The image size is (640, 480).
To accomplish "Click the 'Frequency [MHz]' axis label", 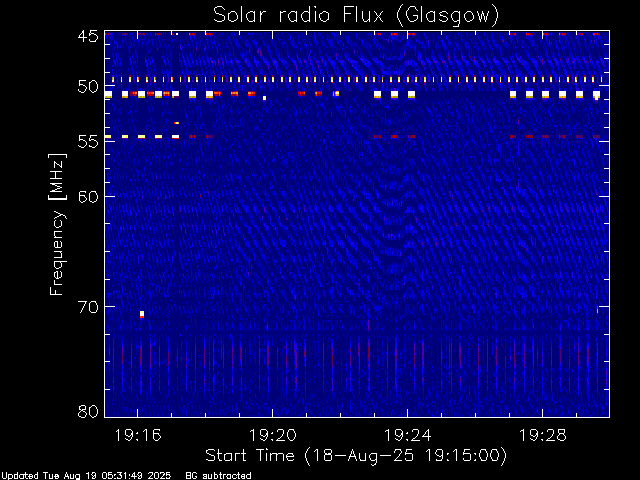I will tap(57, 224).
